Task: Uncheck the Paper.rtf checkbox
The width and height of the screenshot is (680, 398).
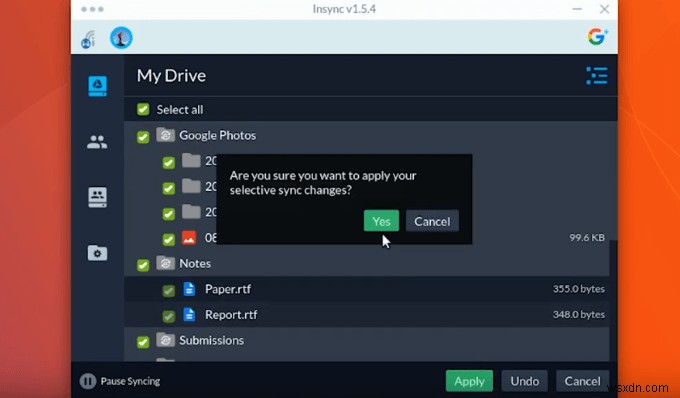Action: pos(169,290)
